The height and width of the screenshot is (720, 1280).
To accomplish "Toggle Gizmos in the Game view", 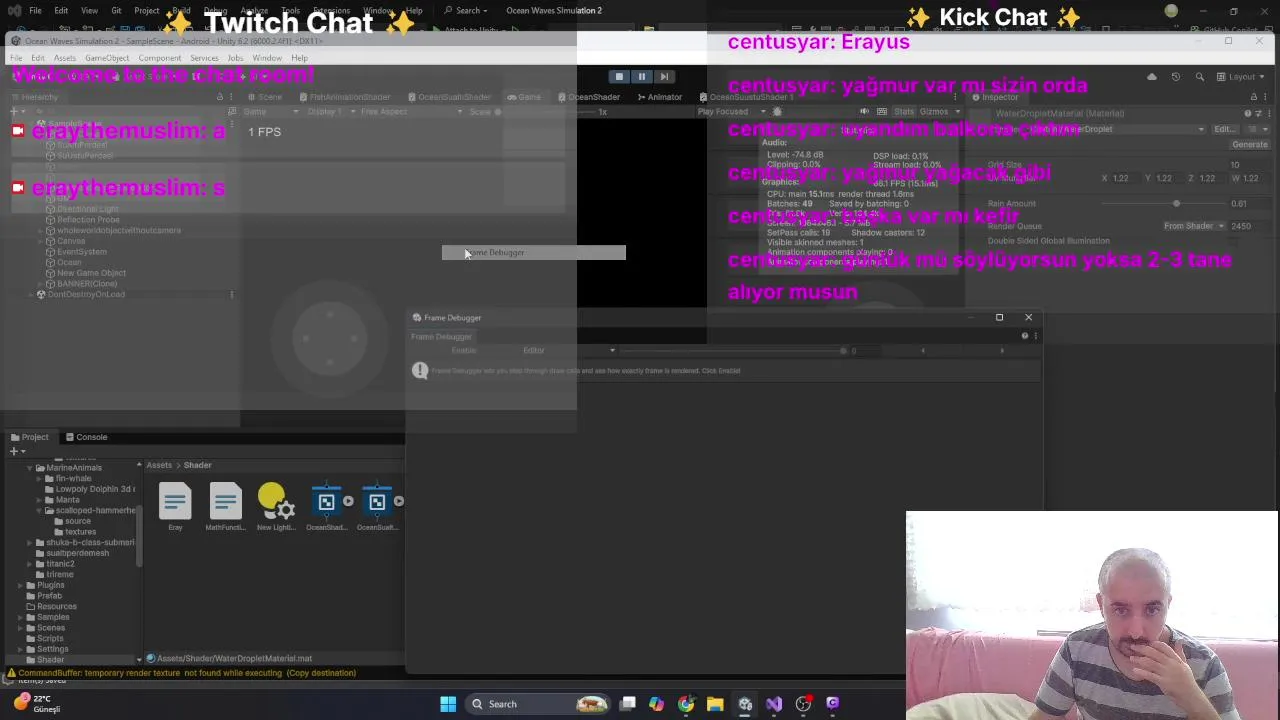I will tap(933, 112).
